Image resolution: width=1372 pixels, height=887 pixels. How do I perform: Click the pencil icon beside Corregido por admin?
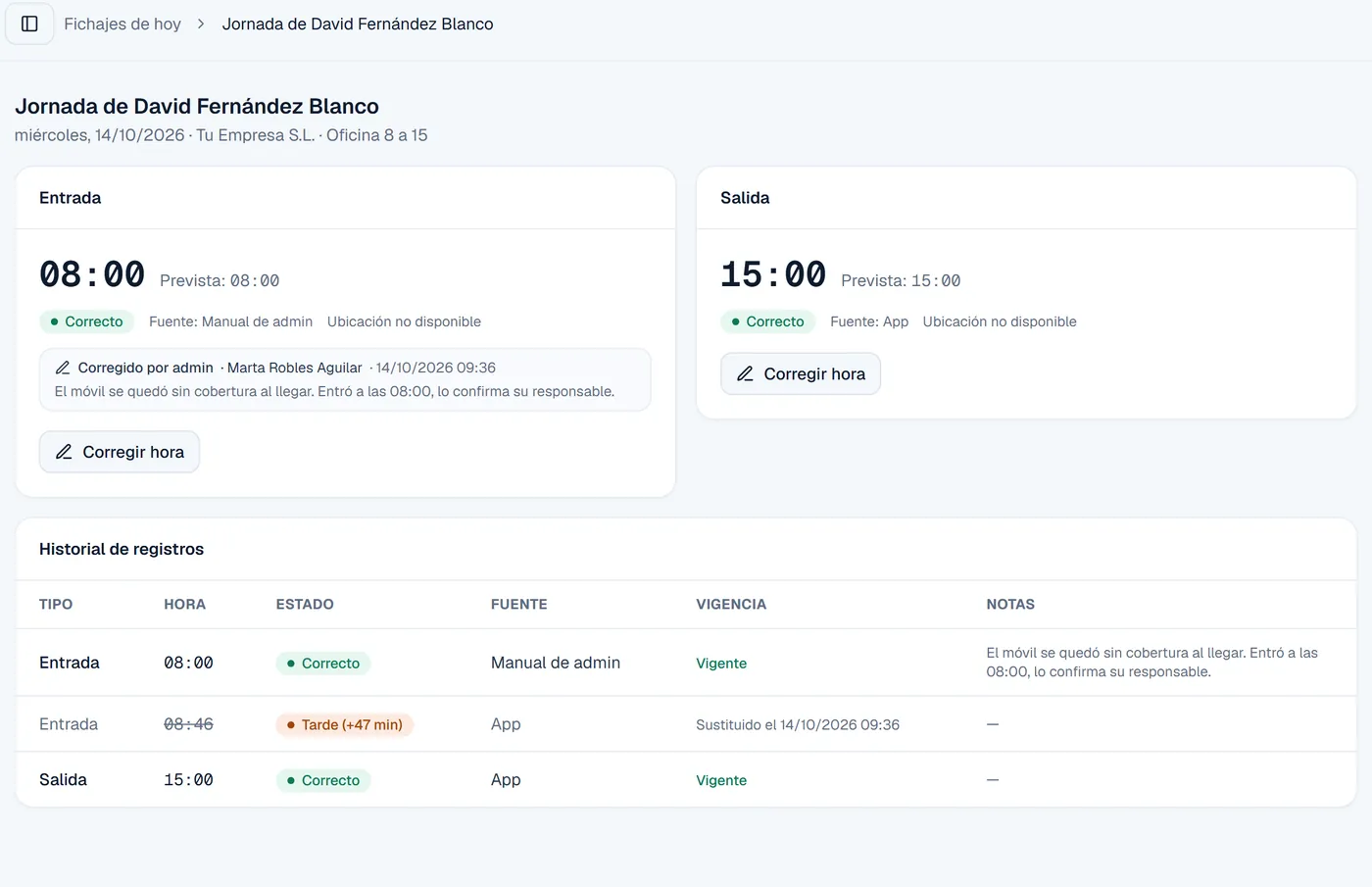63,368
